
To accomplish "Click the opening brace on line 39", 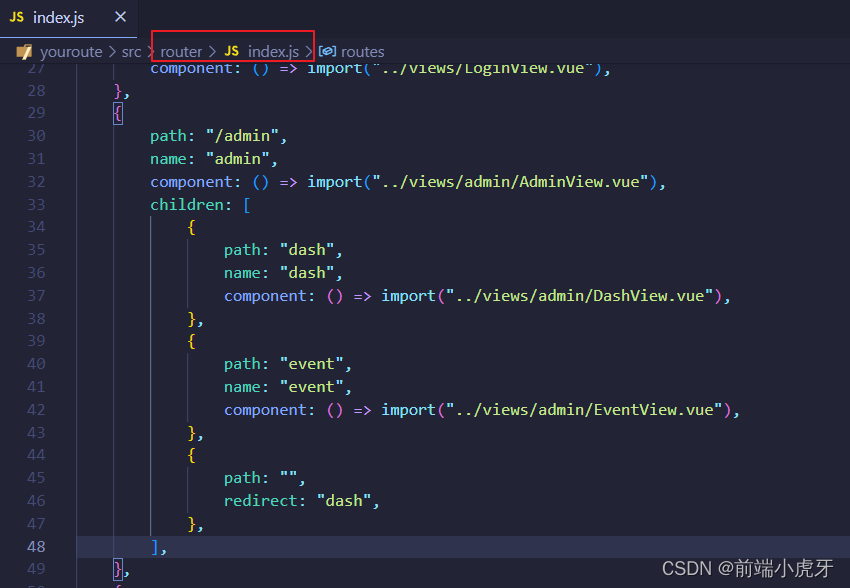I will tap(191, 341).
